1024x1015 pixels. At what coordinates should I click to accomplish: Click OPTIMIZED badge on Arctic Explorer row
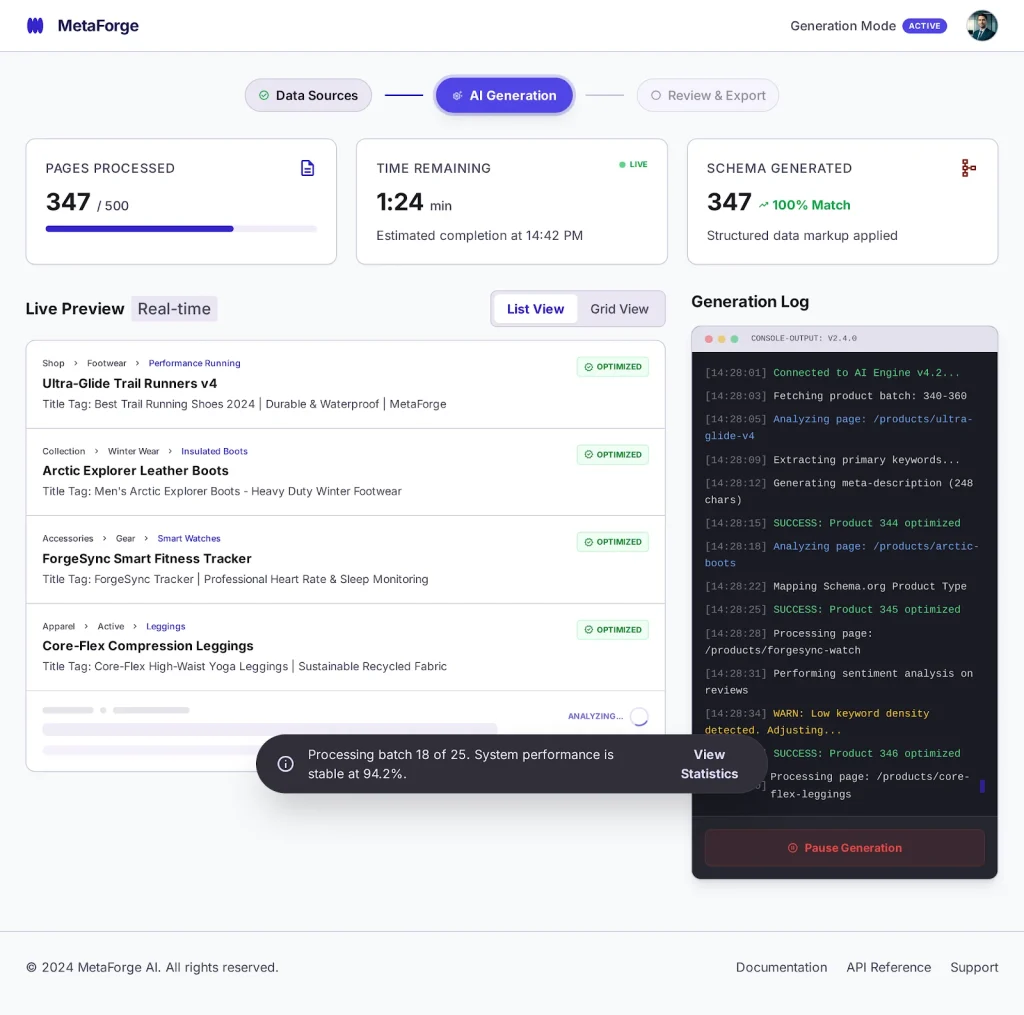(613, 455)
